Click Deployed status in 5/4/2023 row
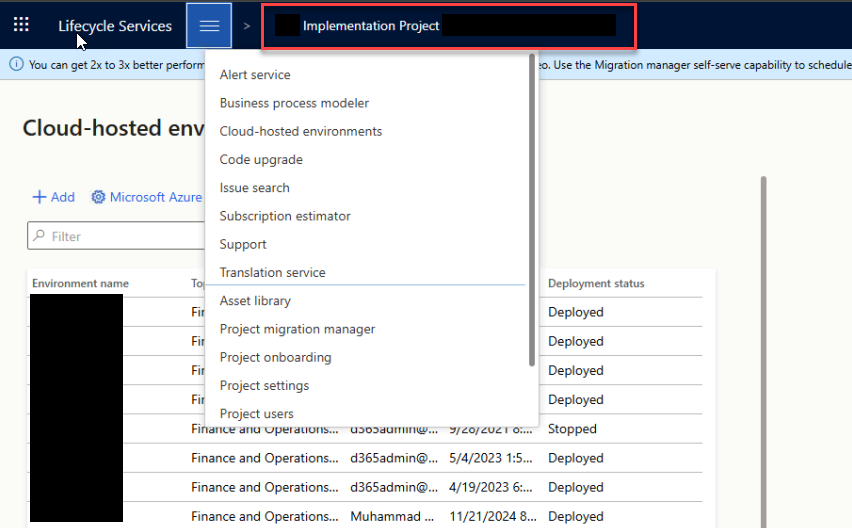 click(575, 458)
